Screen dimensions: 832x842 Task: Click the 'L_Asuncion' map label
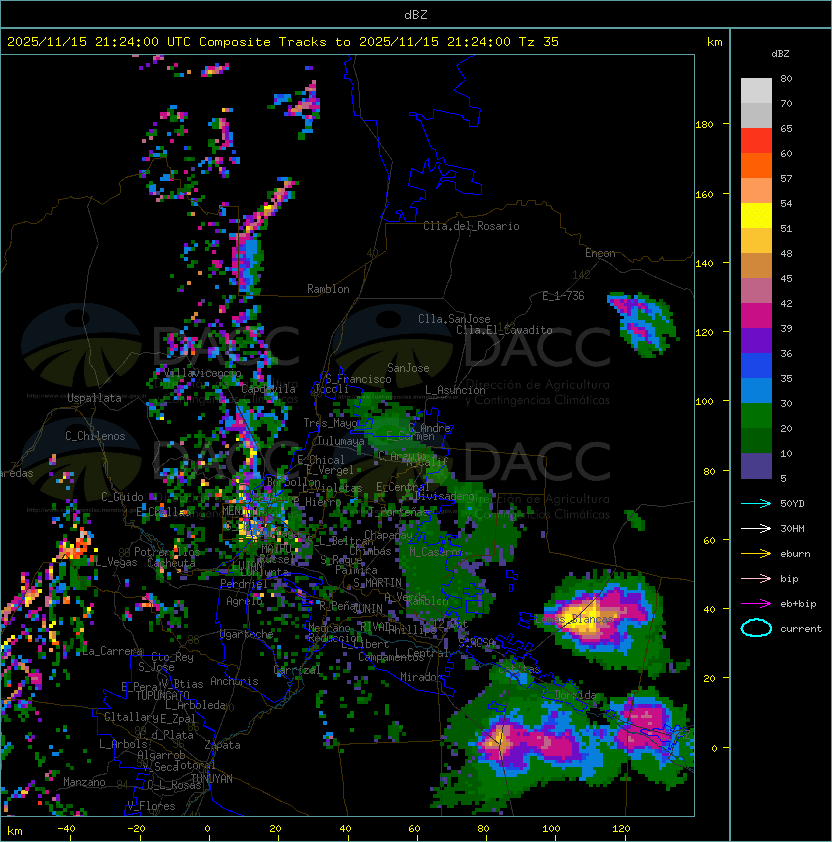(455, 390)
